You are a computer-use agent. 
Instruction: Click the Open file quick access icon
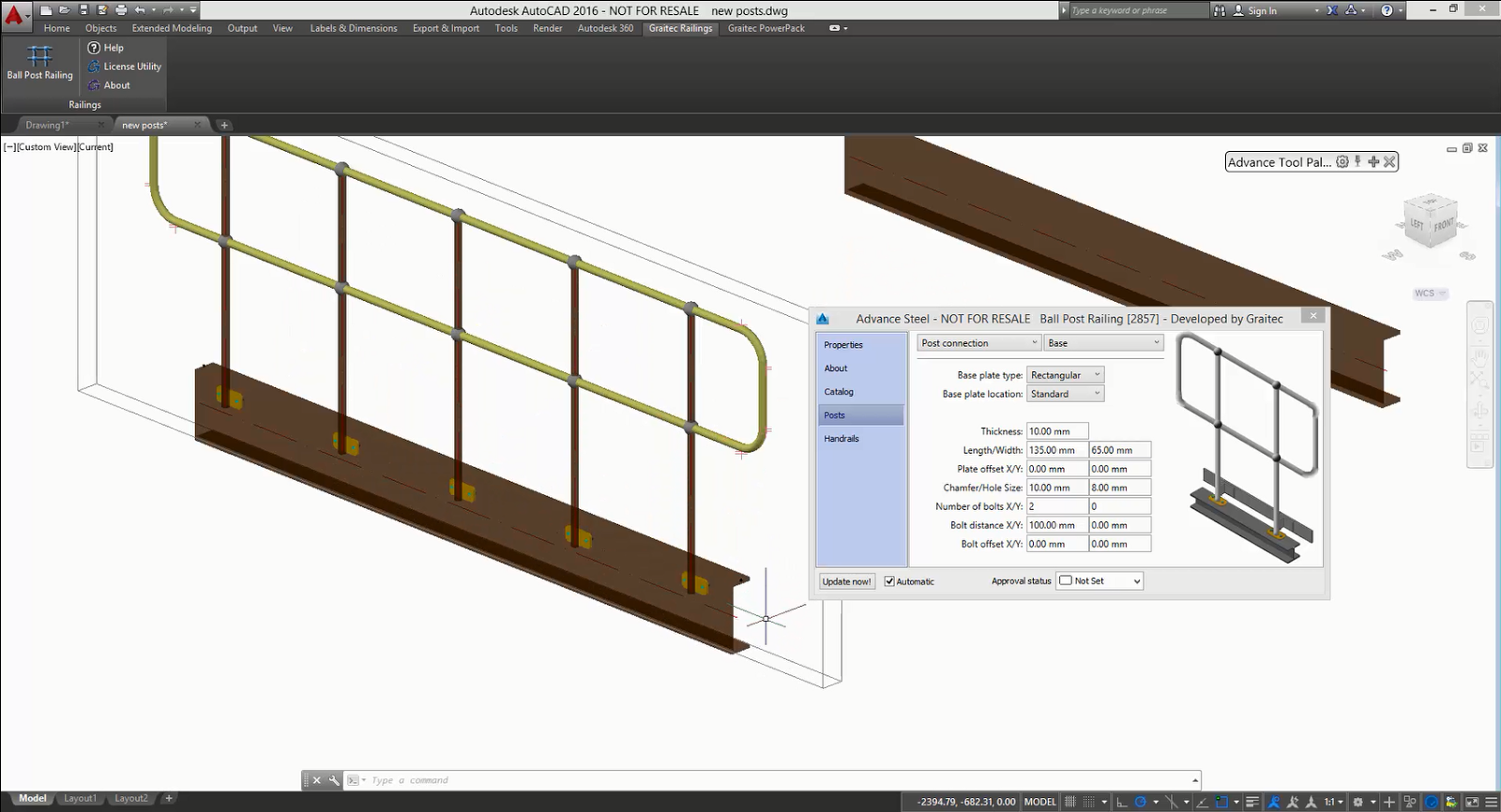65,10
